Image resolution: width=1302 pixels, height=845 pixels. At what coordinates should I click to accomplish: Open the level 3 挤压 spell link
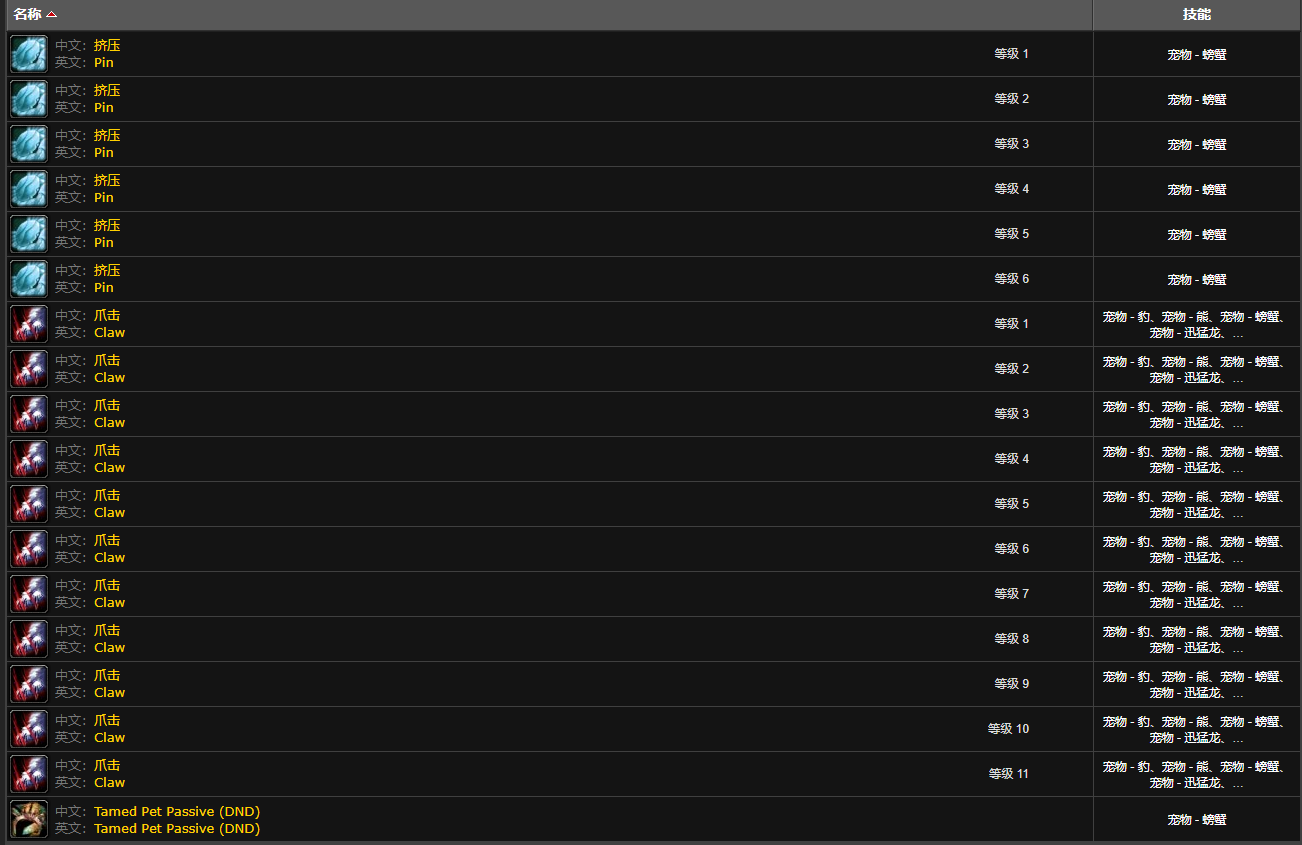tap(107, 135)
